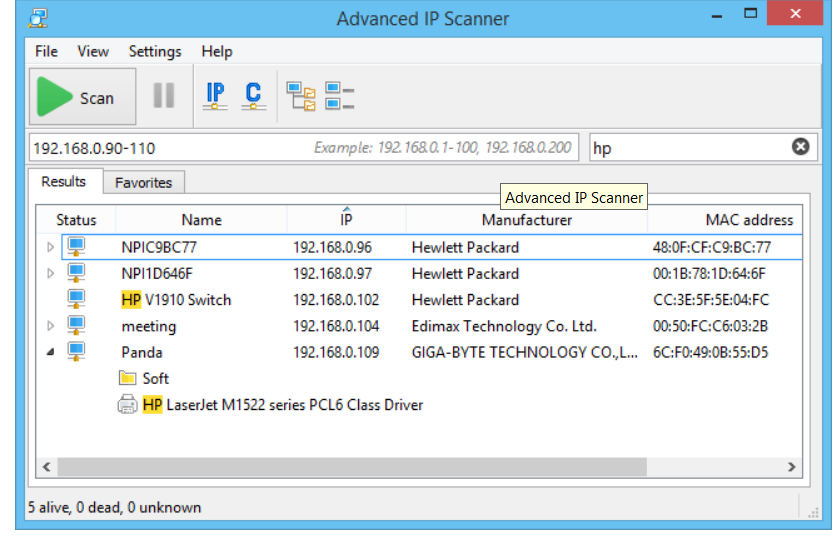Clear the hp search filter
Screen dimensions: 838x542
click(x=800, y=147)
